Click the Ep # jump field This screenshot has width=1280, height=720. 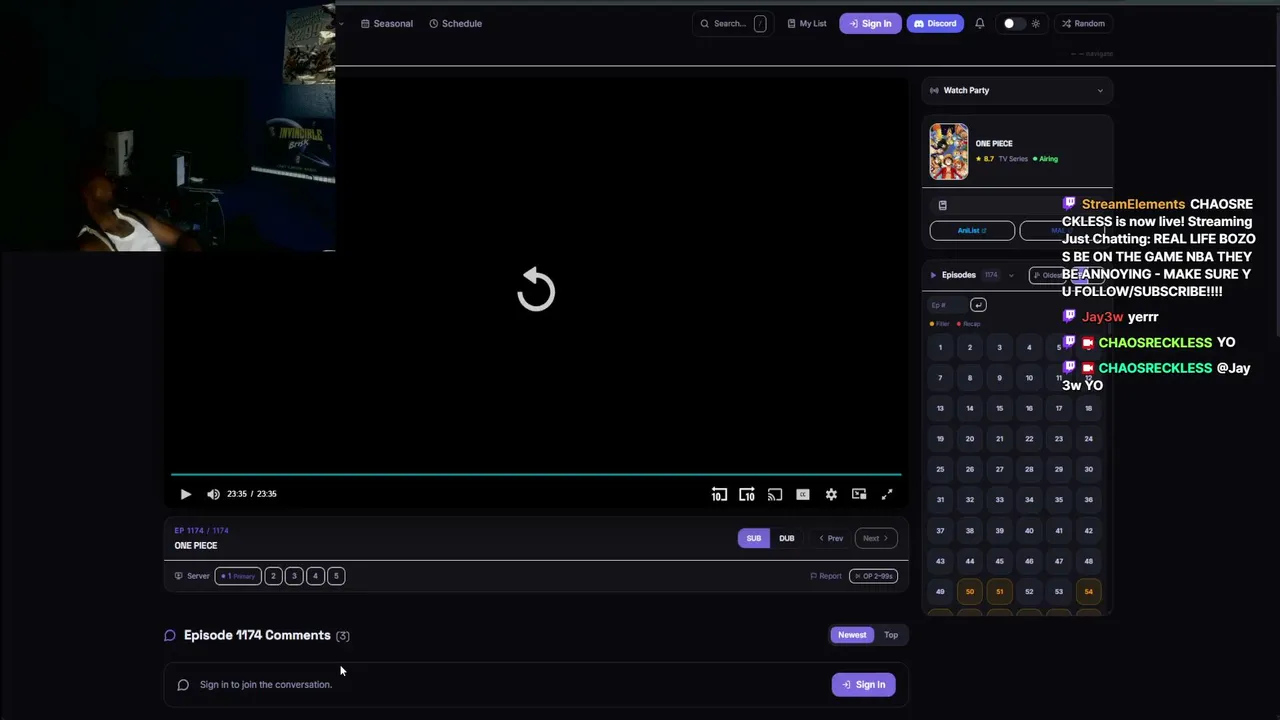(x=947, y=305)
